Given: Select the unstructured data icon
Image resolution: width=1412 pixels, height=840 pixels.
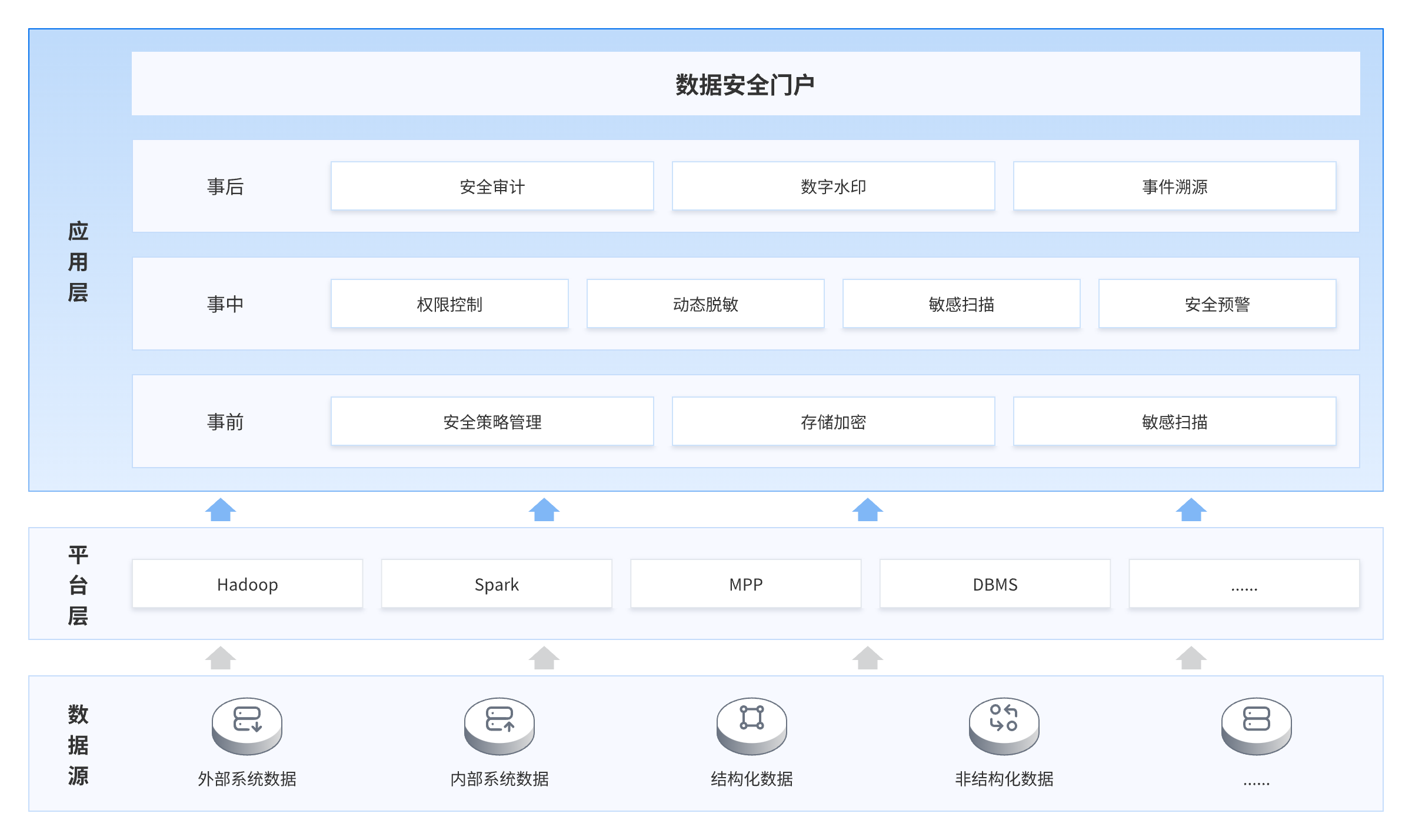Looking at the screenshot, I should coord(1004,725).
